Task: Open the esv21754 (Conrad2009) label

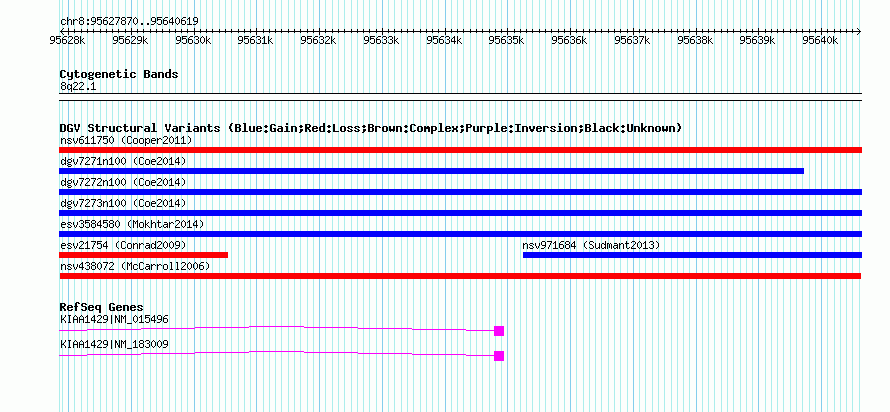Action: click(123, 245)
